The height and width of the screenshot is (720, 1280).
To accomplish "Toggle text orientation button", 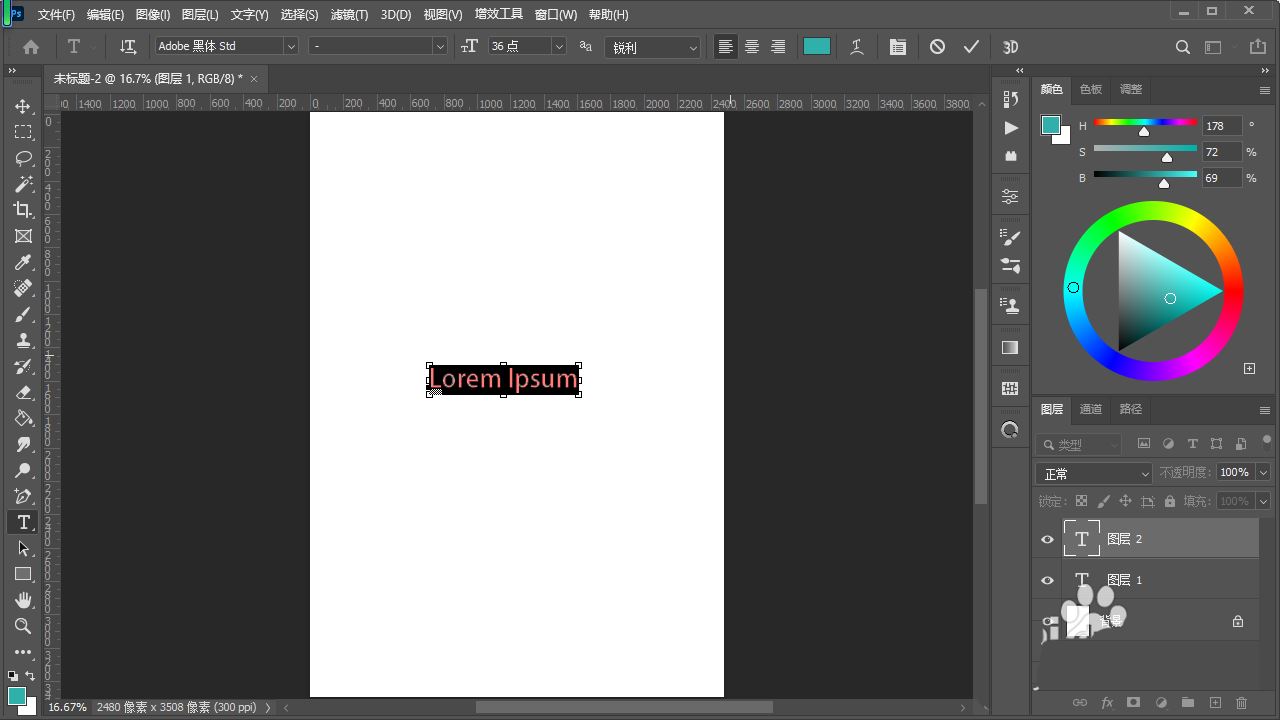I will pos(128,47).
